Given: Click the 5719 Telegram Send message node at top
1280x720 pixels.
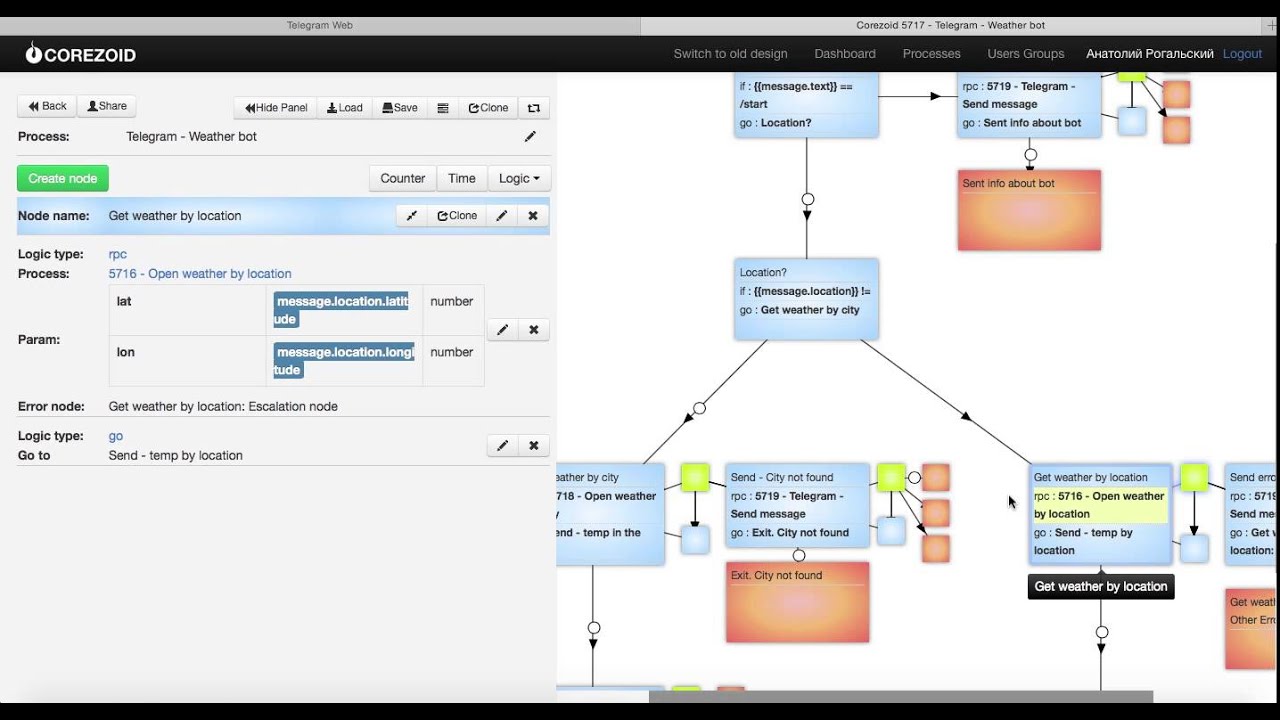Looking at the screenshot, I should (1029, 104).
